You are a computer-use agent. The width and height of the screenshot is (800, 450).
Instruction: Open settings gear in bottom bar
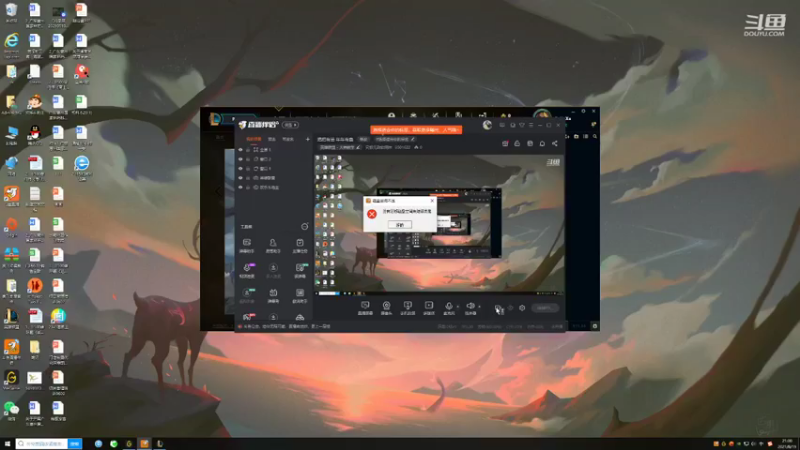[522, 308]
